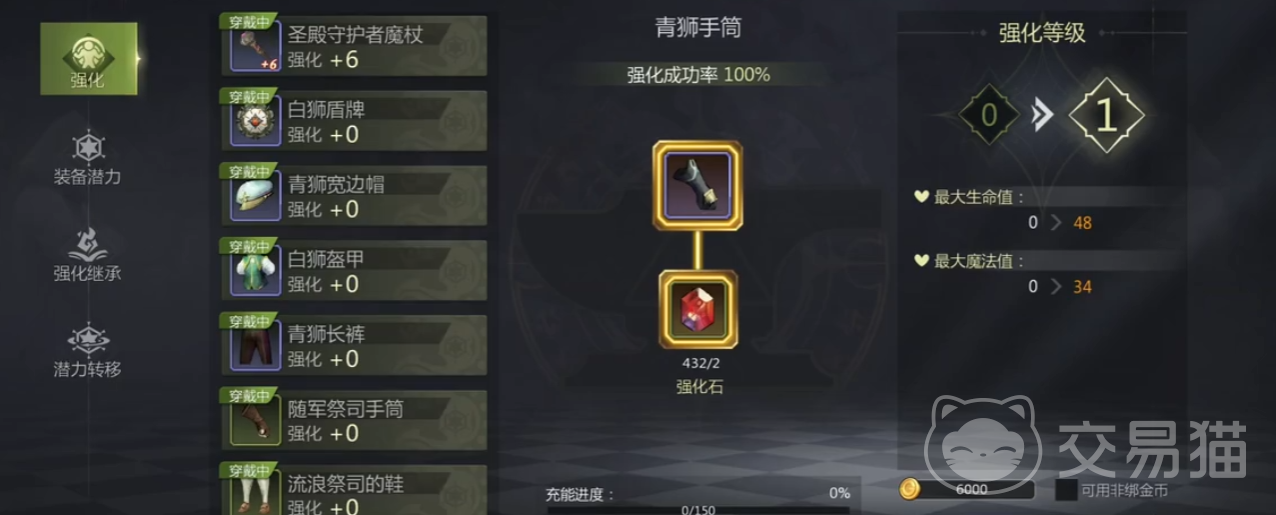This screenshot has height=515, width=1276.
Task: Select the 白狮盔甲 armor icon
Action: [x=255, y=272]
